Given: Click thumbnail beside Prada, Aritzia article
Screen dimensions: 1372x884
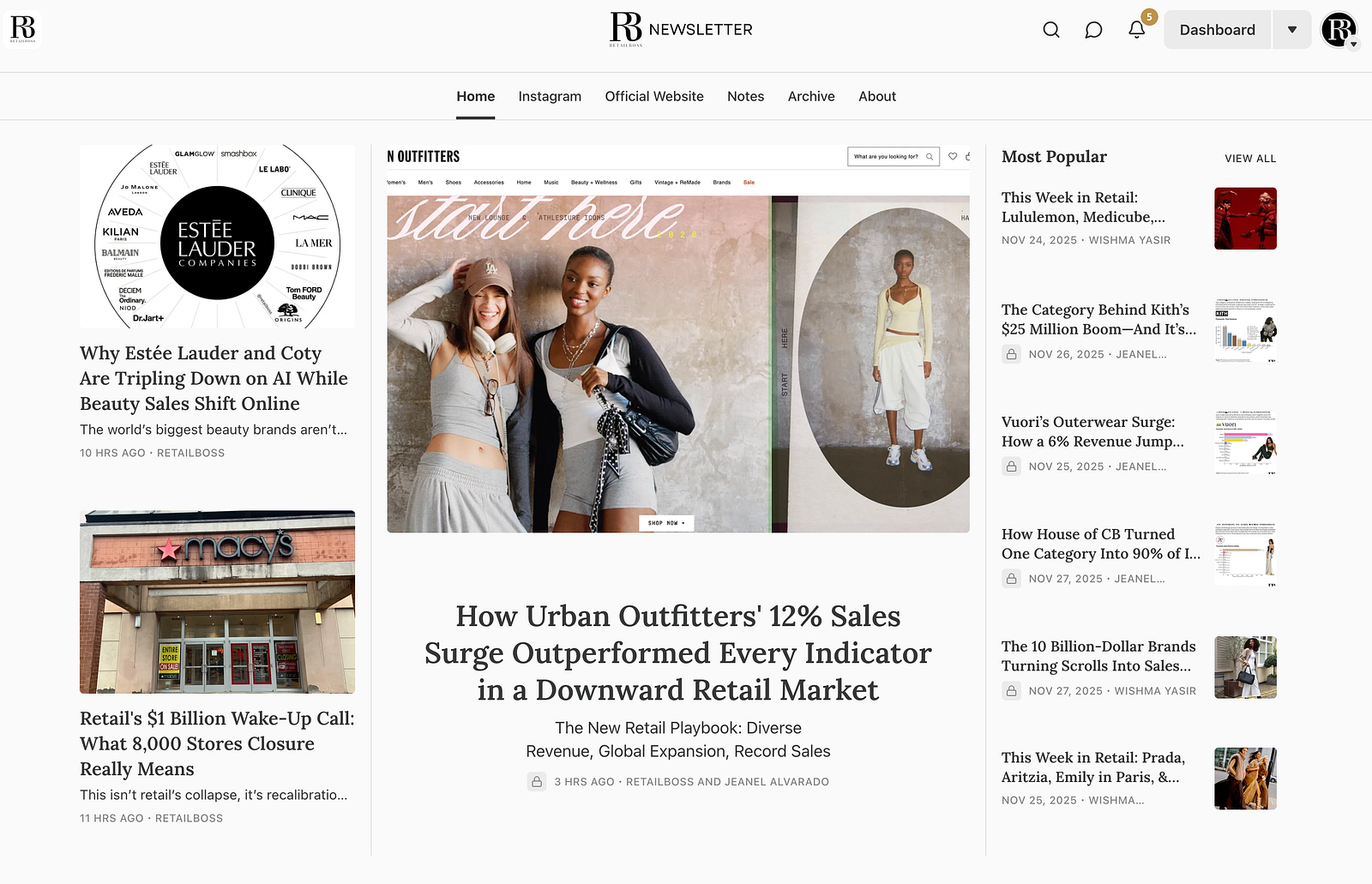Looking at the screenshot, I should point(1245,779).
